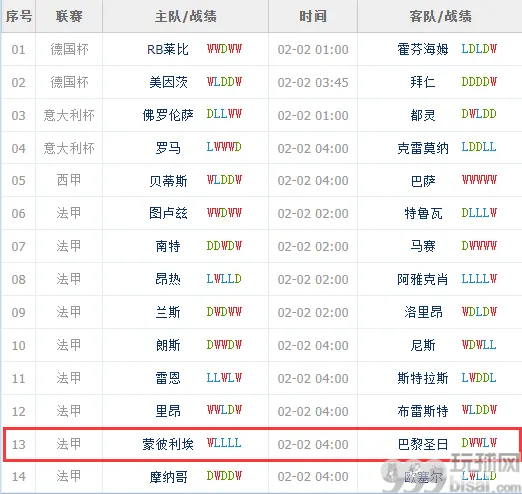Open away team 阿雅克肖
This screenshot has width=522, height=494.
pos(423,279)
